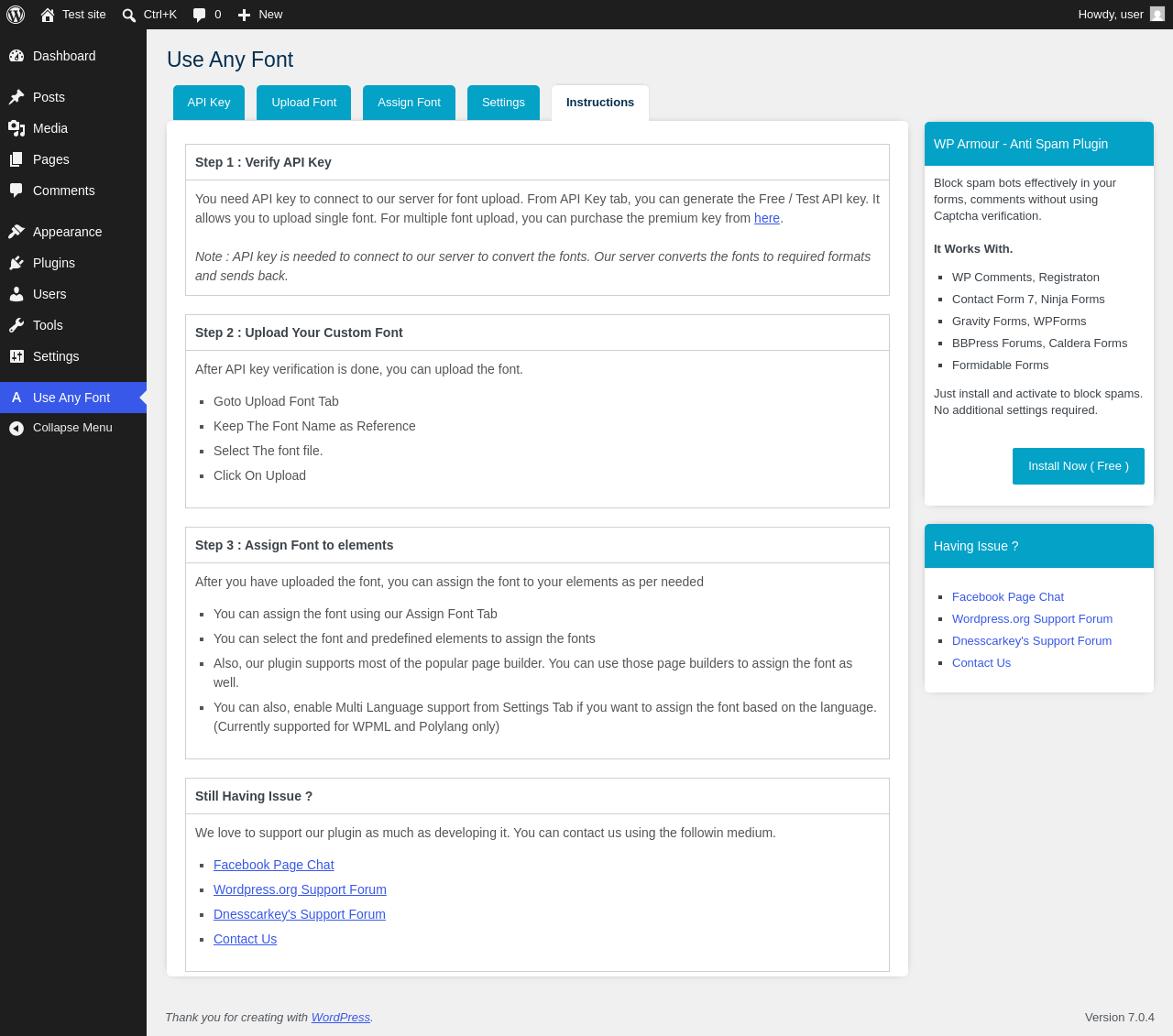This screenshot has height=1036, width=1173.
Task: Click the plus New icon
Action: (244, 15)
